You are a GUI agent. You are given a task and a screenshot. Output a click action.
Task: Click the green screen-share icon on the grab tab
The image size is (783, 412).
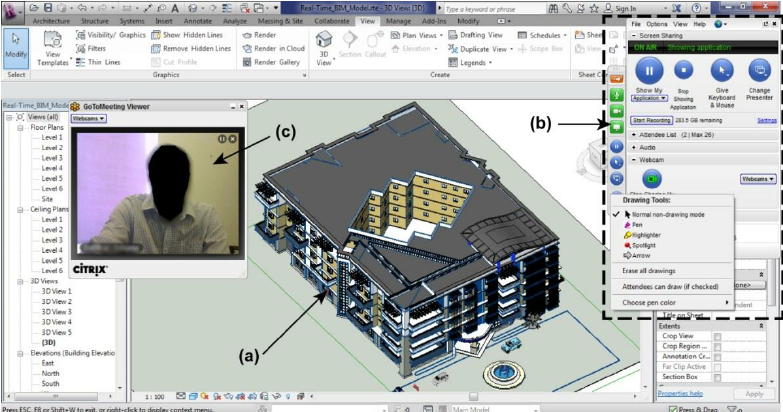tap(617, 127)
